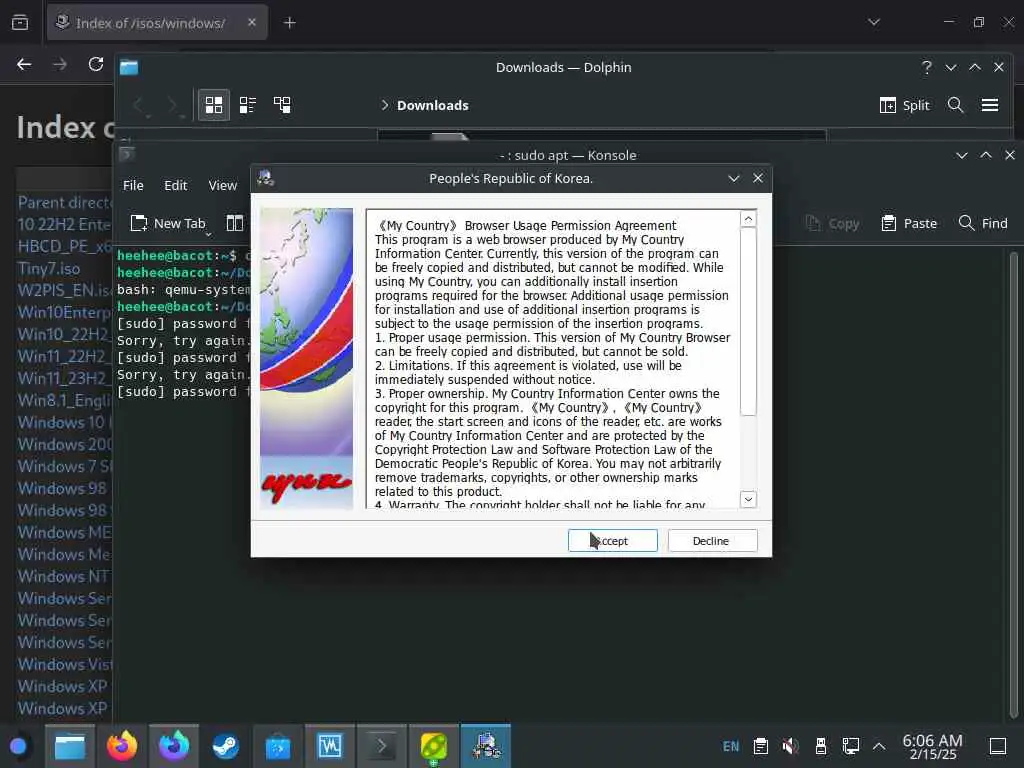Screen dimensions: 1024x768
Task: Open removable devices tray icon
Action: click(x=821, y=746)
